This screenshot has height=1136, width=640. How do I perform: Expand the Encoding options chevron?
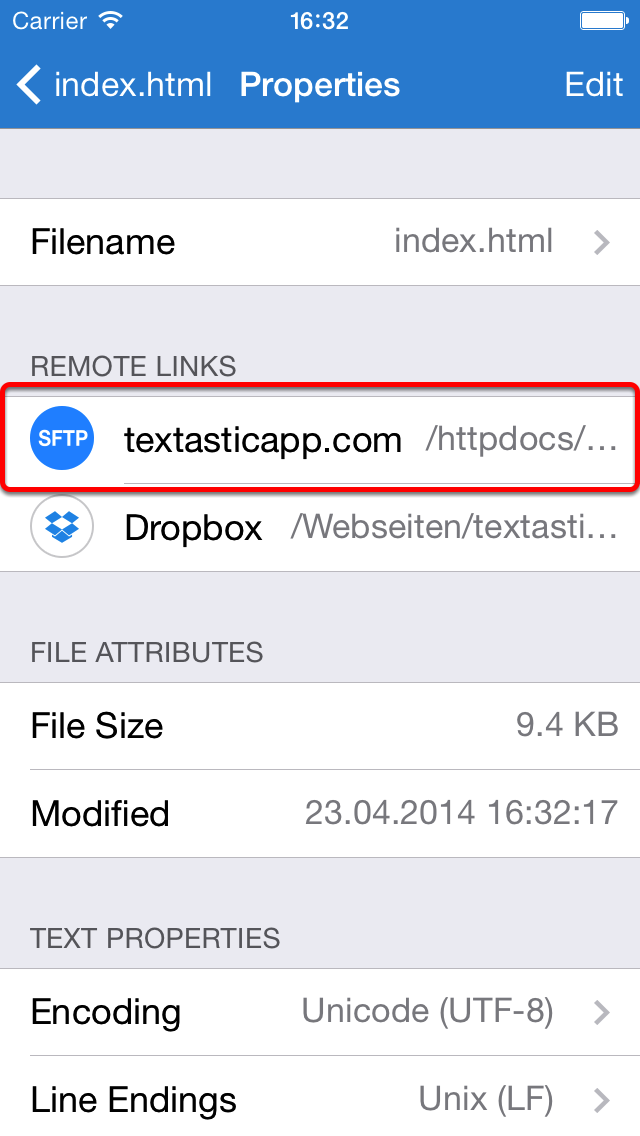pos(601,1012)
